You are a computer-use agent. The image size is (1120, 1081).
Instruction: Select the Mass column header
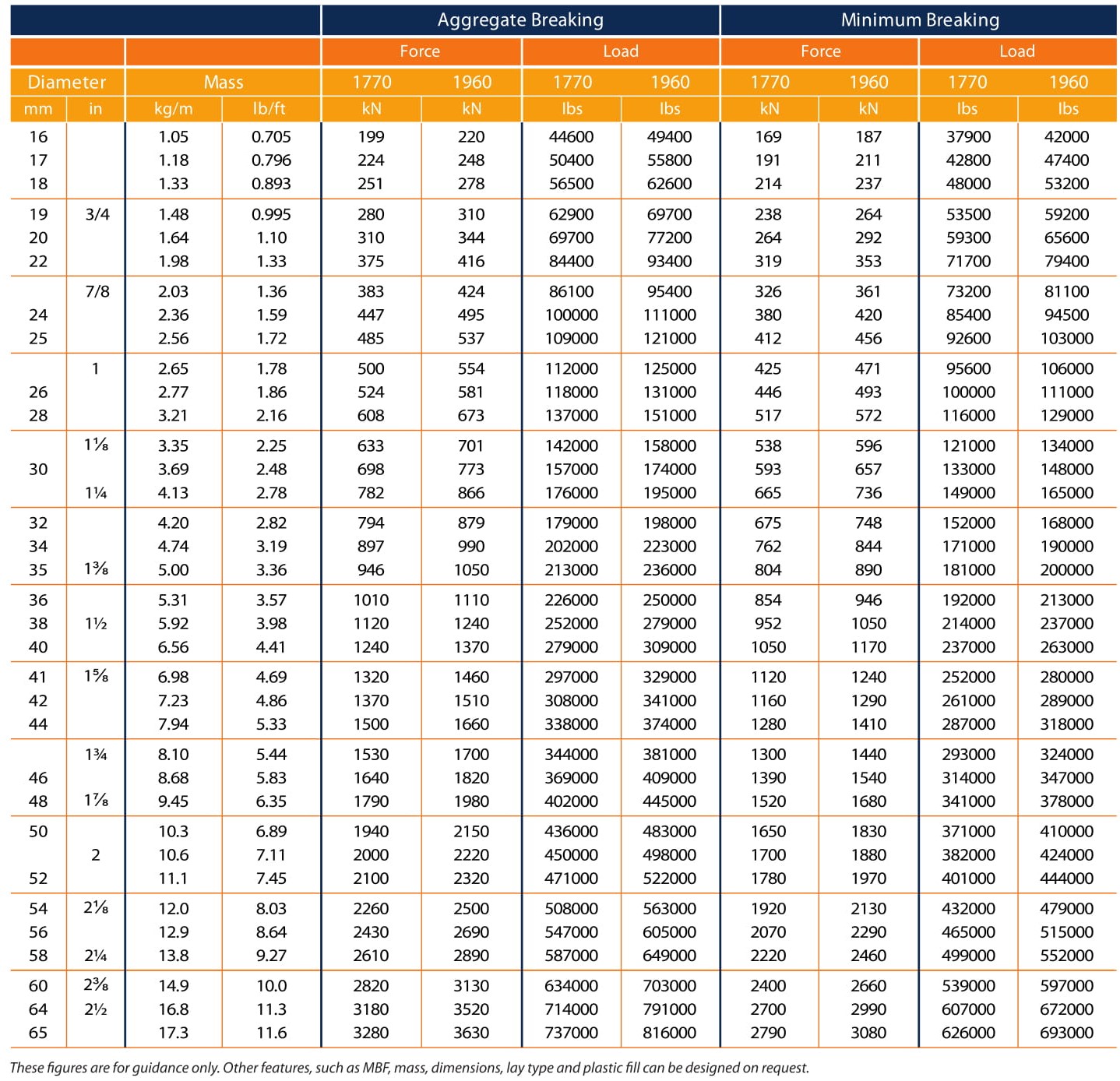[x=224, y=82]
